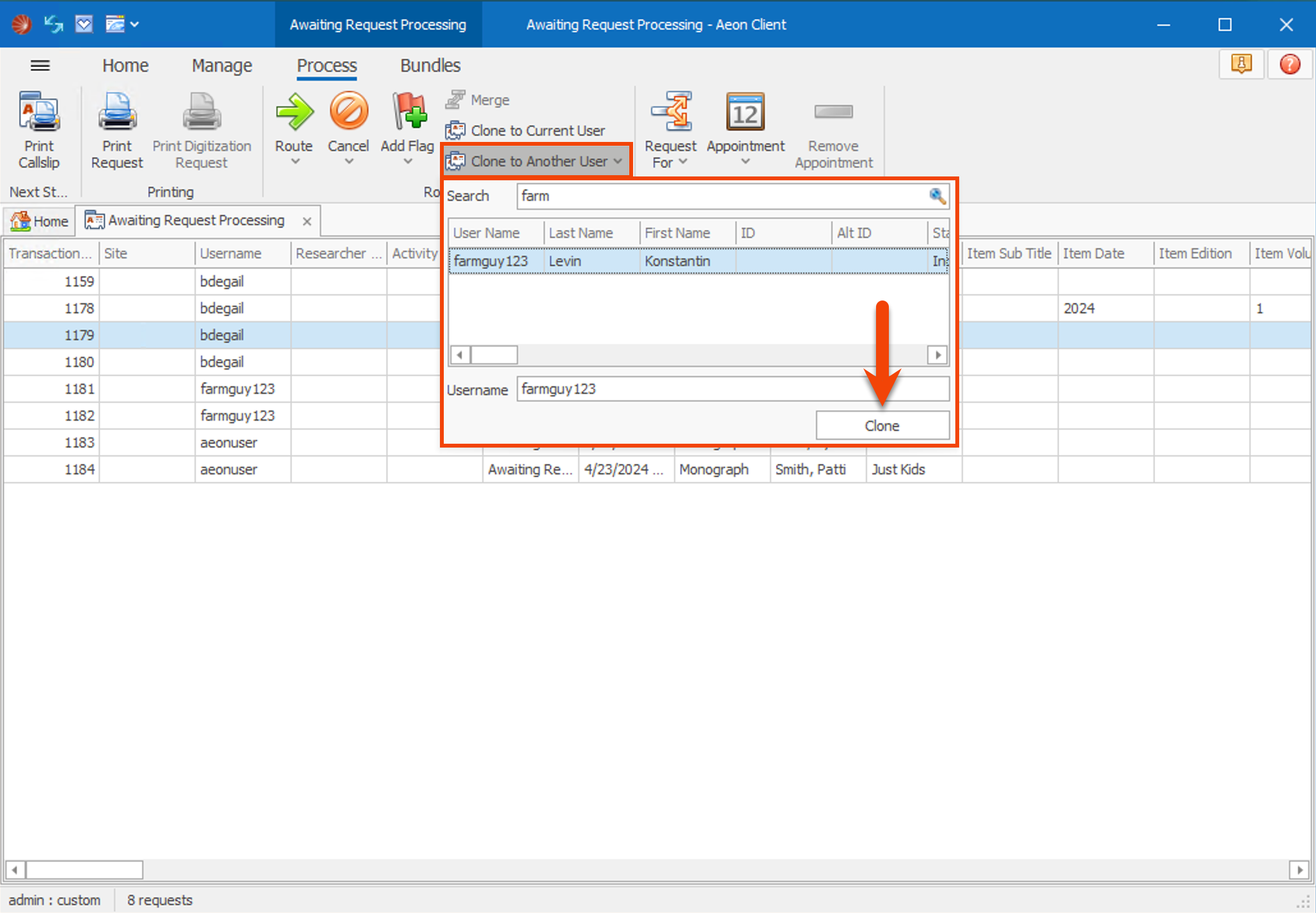The image size is (1316, 913).
Task: Open the Appointment calendar icon
Action: (x=745, y=112)
